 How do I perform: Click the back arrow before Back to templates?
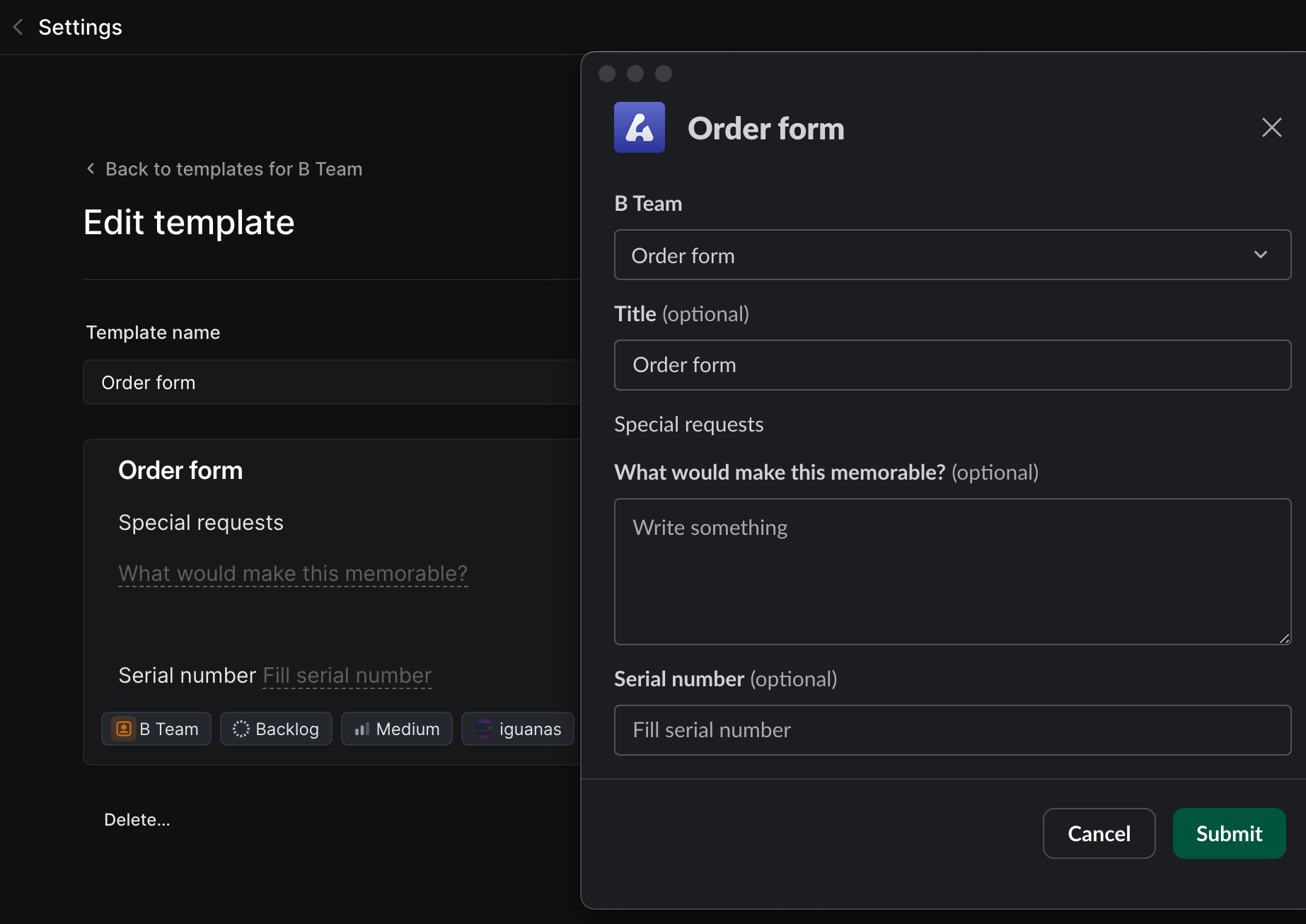pos(90,168)
